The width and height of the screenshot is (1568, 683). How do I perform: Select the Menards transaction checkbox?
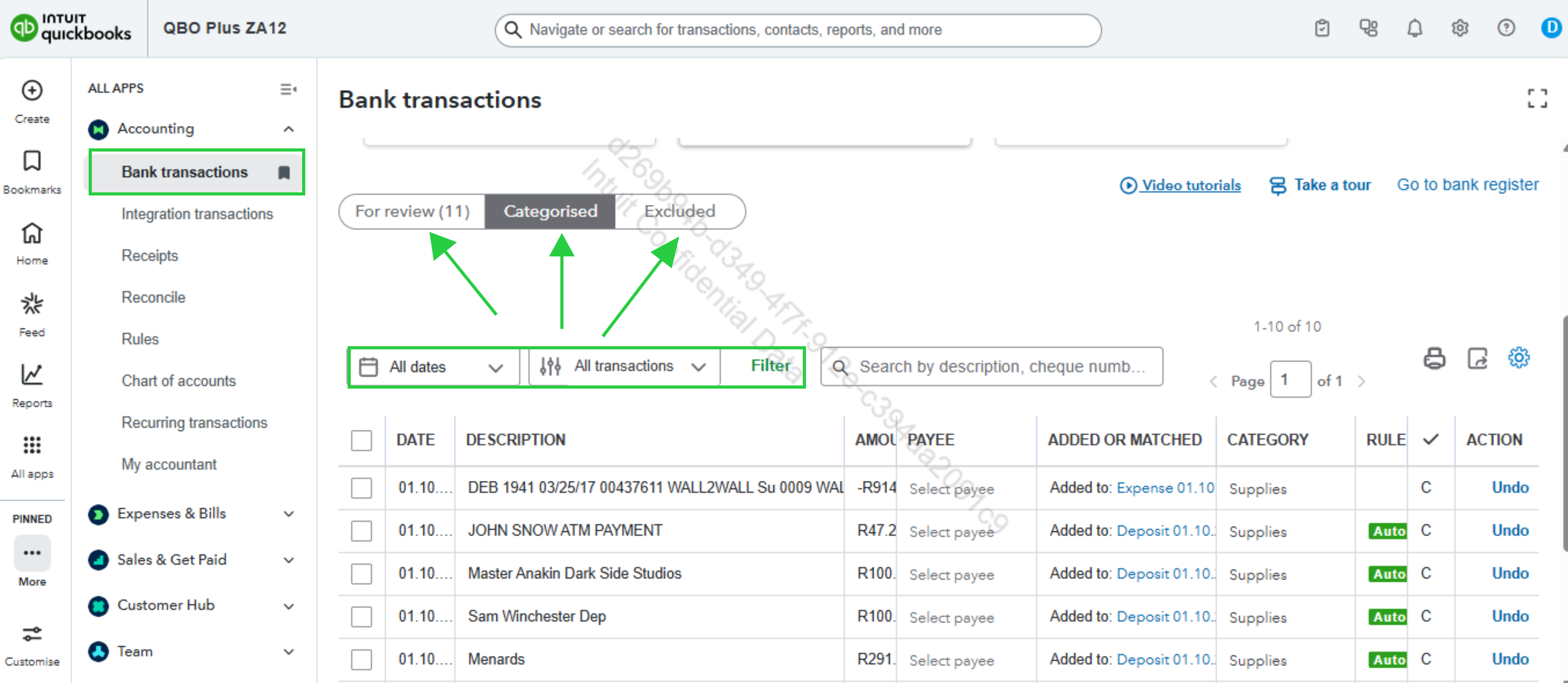point(361,659)
